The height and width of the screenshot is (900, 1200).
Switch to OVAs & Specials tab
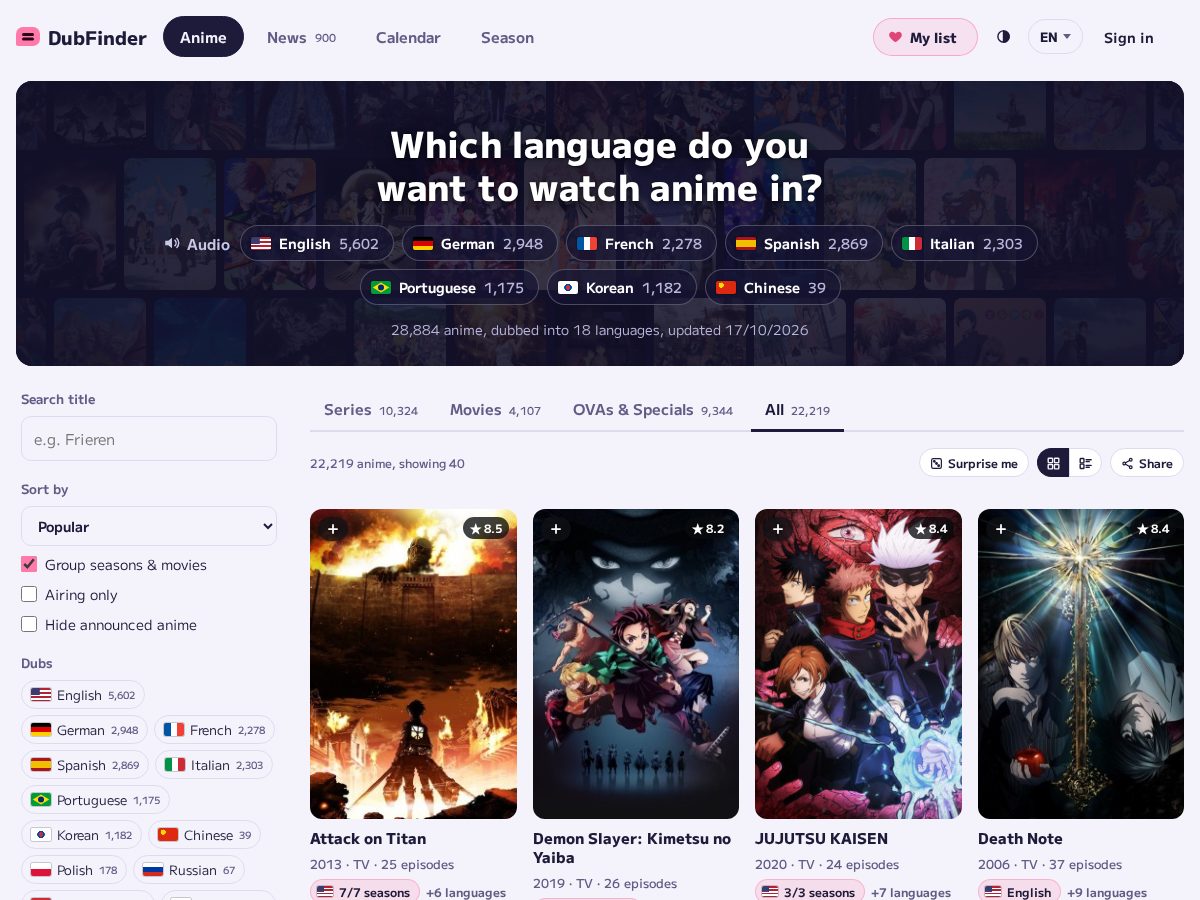click(x=653, y=410)
